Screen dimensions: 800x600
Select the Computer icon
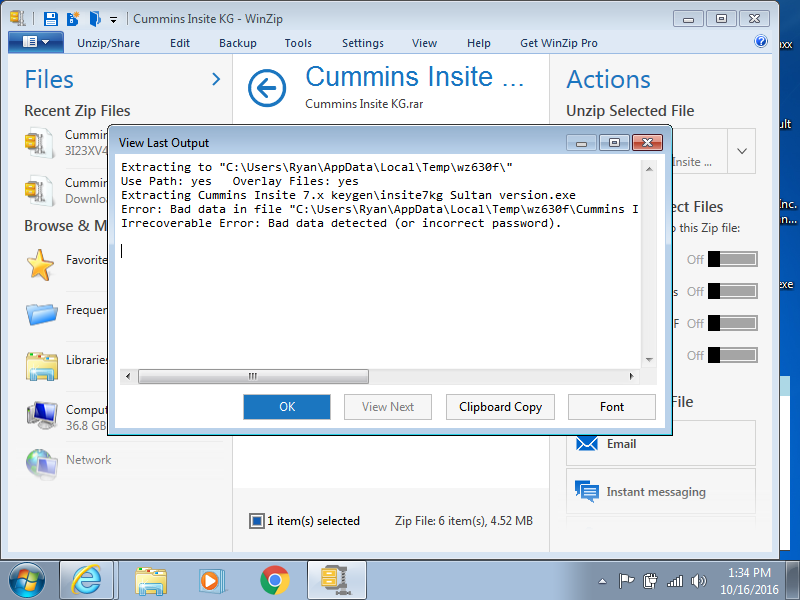[x=42, y=416]
